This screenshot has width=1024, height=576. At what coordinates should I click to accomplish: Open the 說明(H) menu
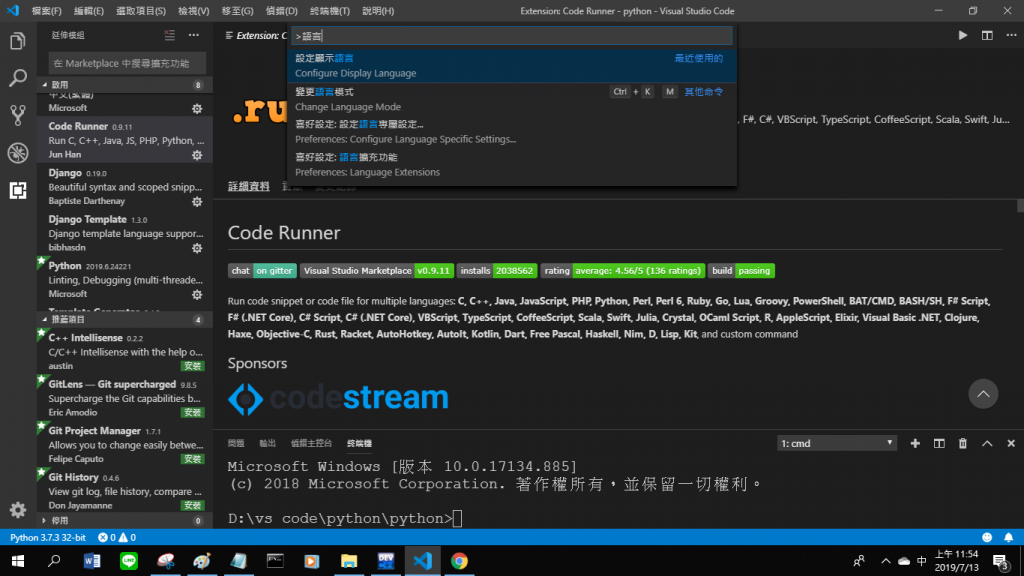click(378, 11)
